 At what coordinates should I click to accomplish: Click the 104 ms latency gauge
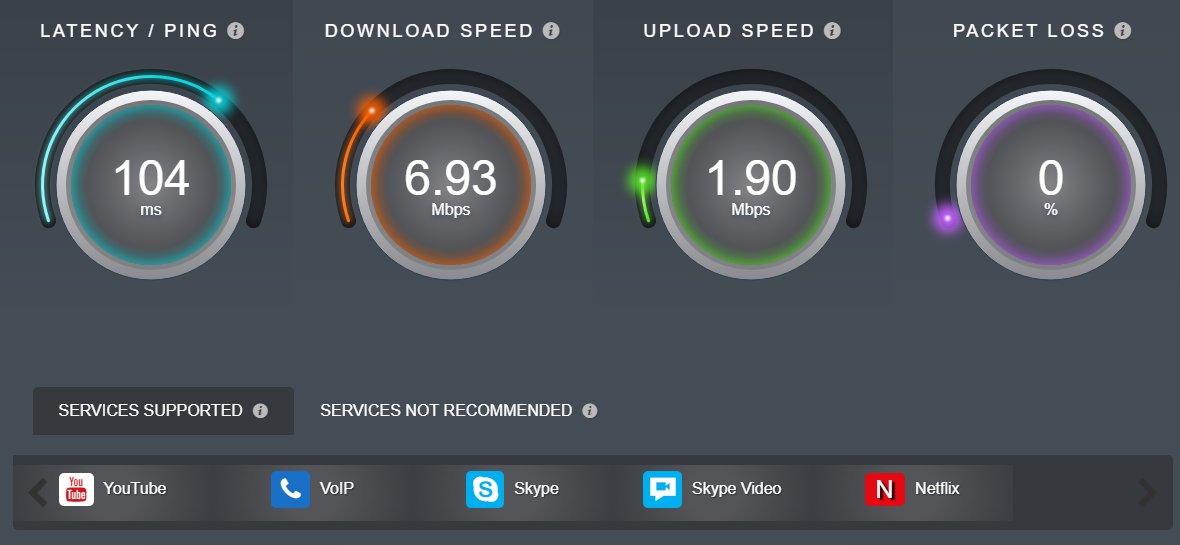click(x=151, y=184)
